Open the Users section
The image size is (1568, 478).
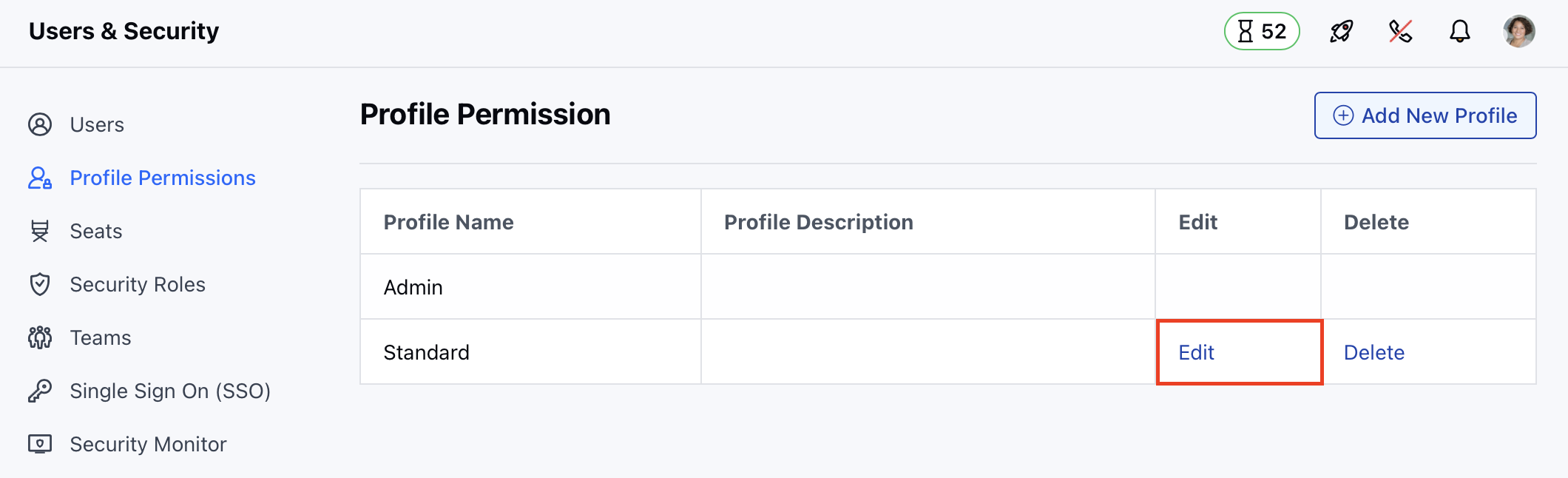coord(97,124)
